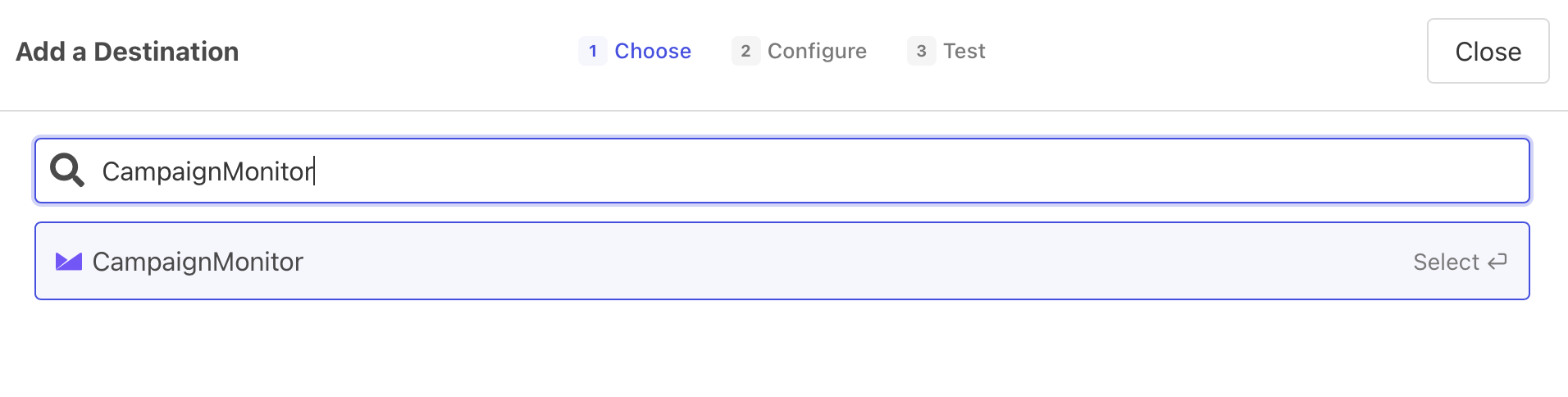
Task: Click the typed "CampaignMonitor" text in the search box
Action: pos(207,171)
